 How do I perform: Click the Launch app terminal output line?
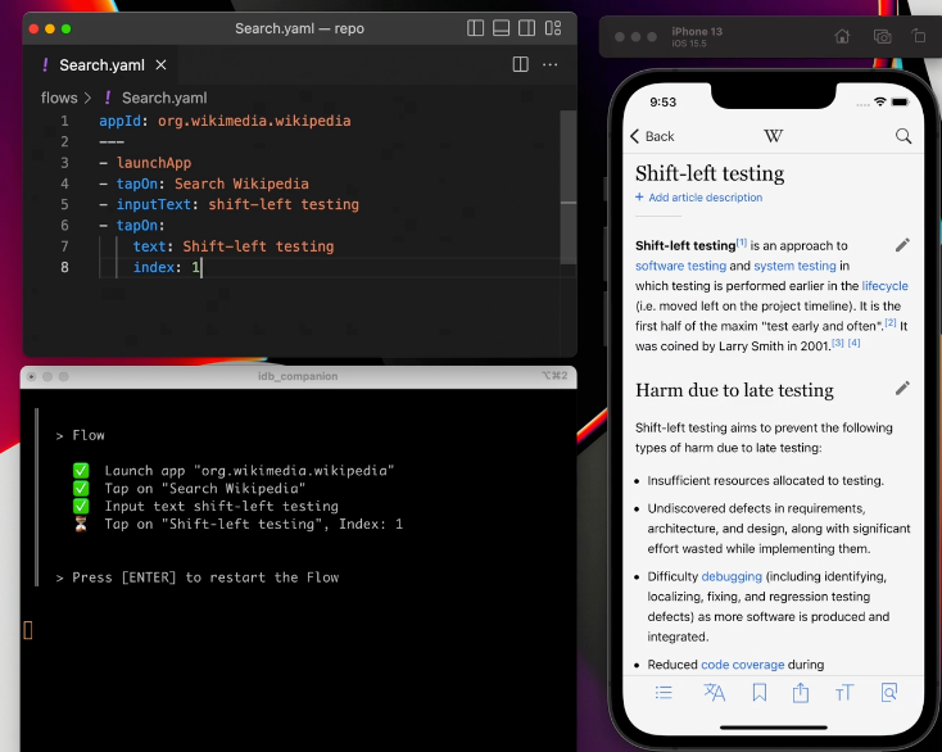point(249,470)
